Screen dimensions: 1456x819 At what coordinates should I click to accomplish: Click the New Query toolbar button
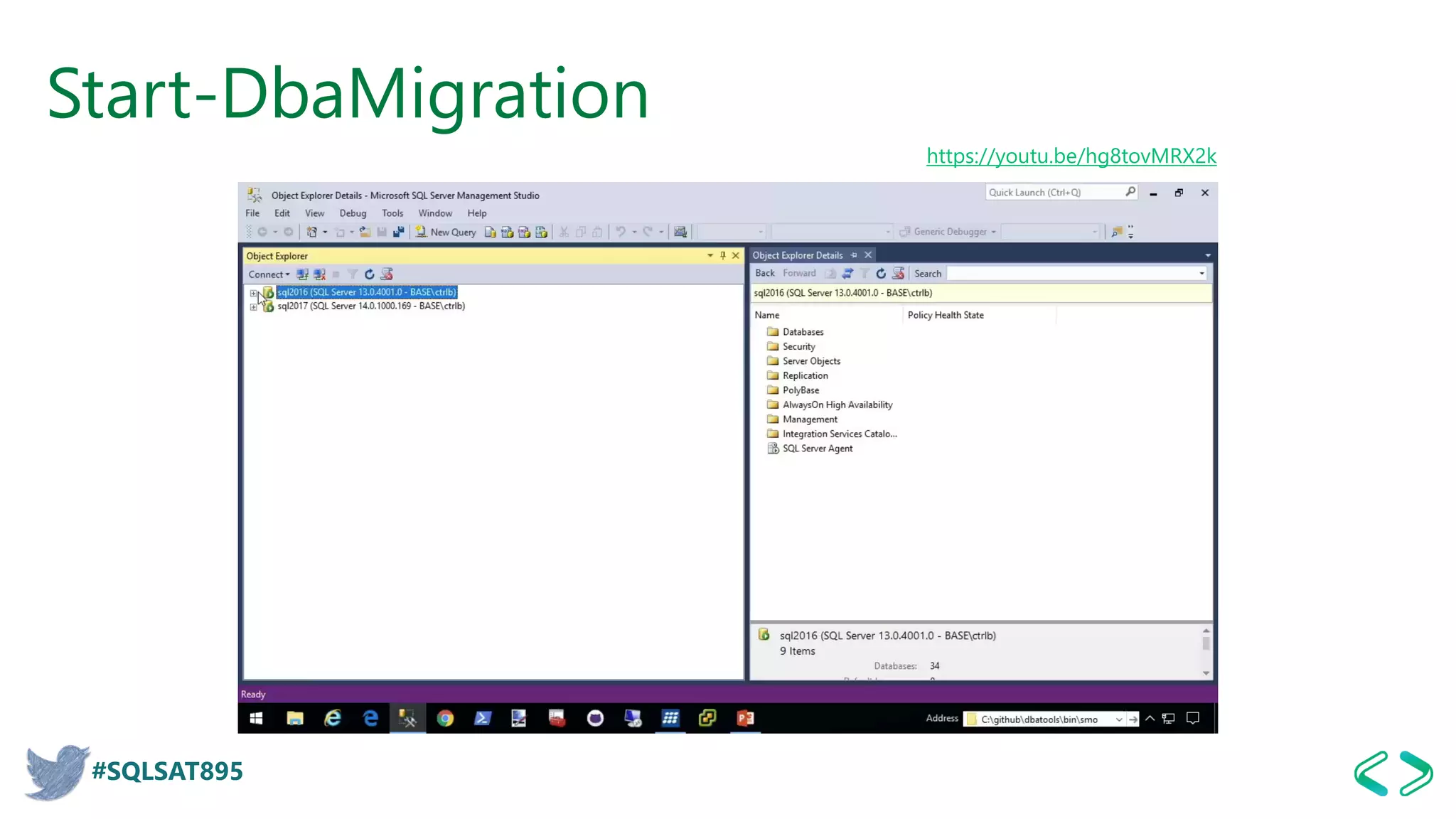tap(446, 232)
